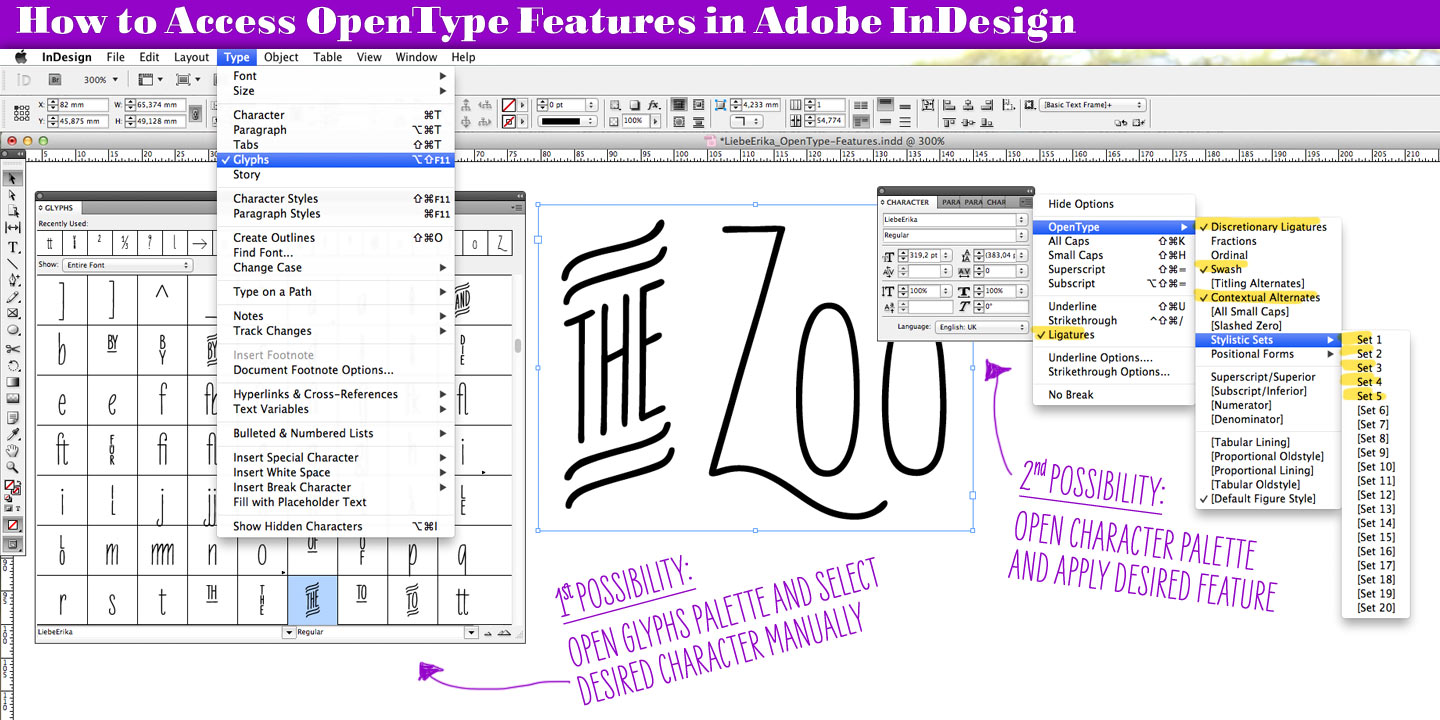Enable Stylistic Set 1
Screen dimensions: 1440x720
[1375, 340]
